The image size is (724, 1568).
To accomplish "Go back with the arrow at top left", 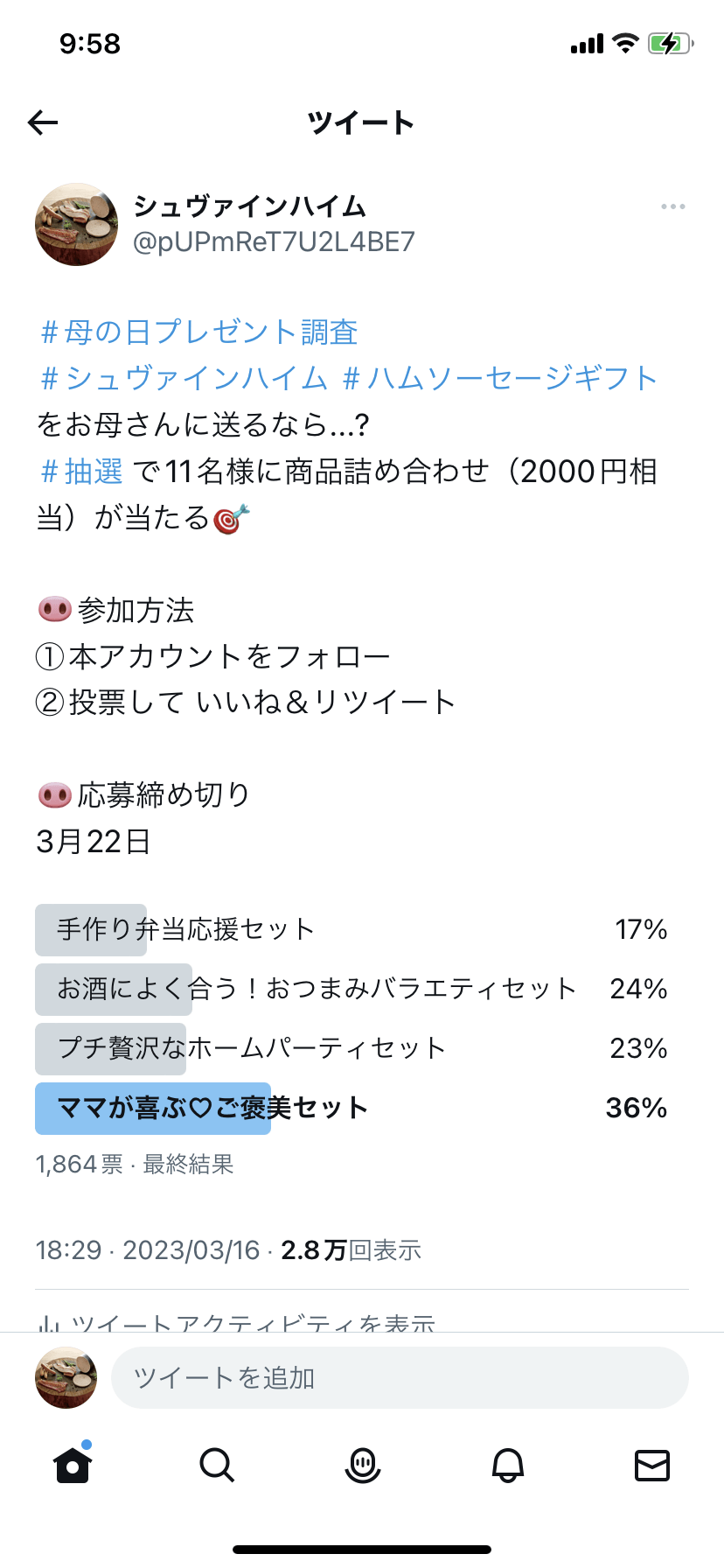I will [42, 122].
